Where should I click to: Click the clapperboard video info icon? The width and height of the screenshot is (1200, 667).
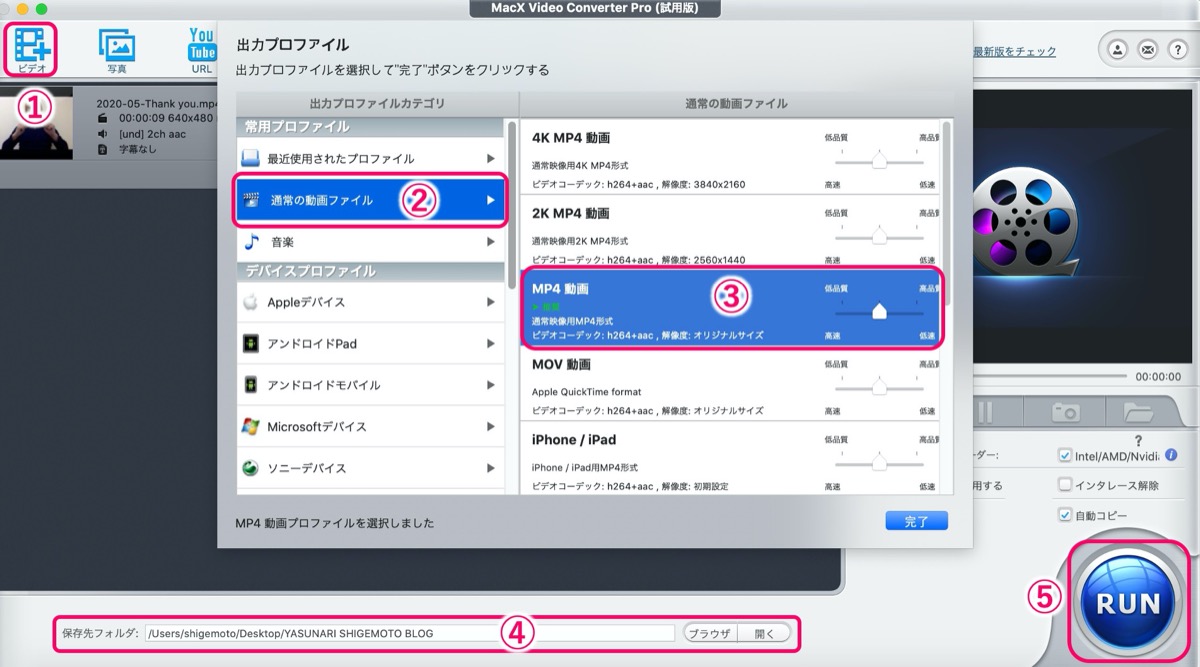(102, 118)
